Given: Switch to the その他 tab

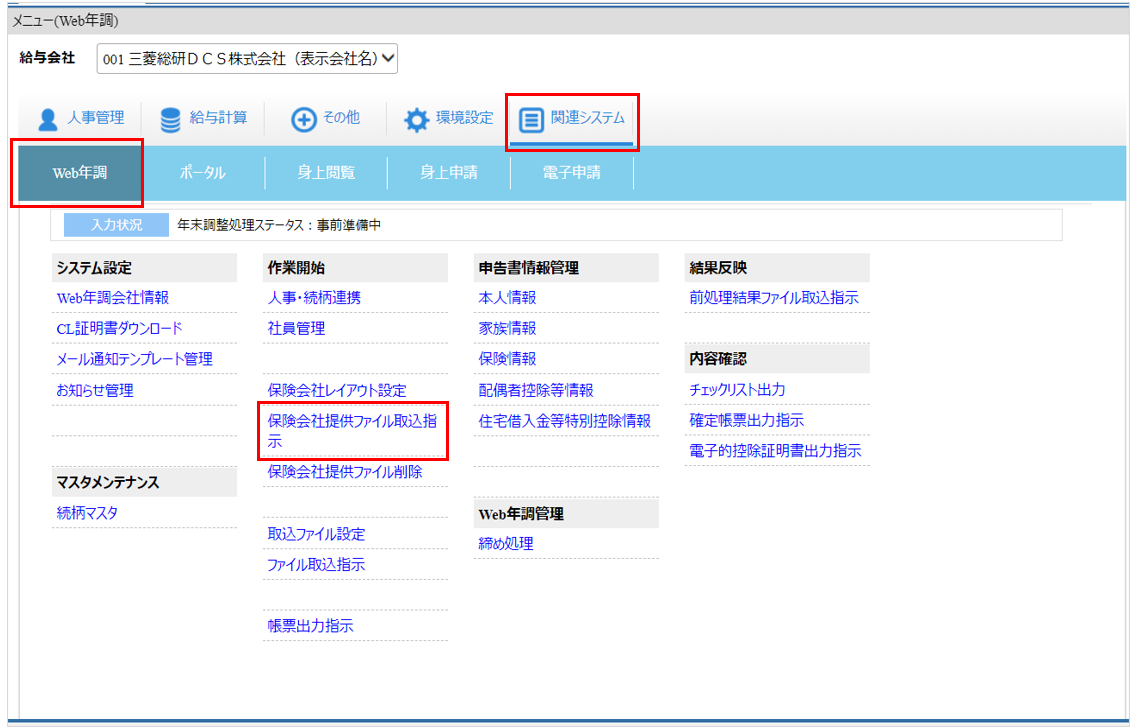Looking at the screenshot, I should click(325, 118).
